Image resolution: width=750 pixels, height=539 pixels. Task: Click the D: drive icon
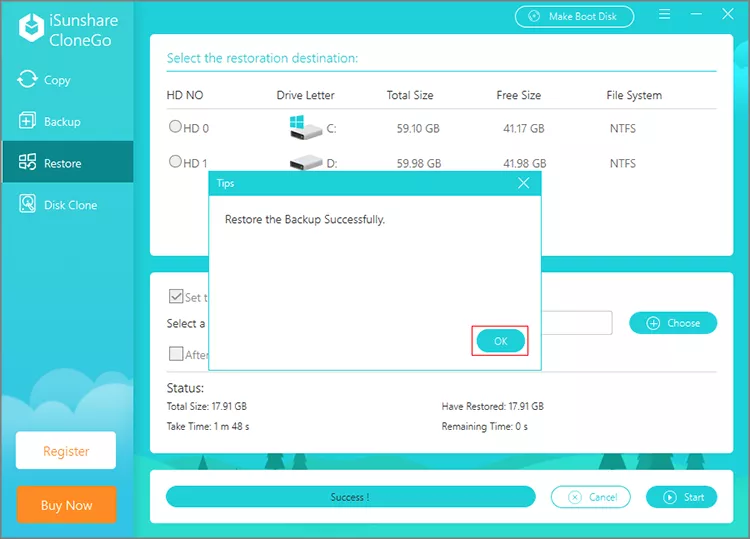click(x=306, y=163)
